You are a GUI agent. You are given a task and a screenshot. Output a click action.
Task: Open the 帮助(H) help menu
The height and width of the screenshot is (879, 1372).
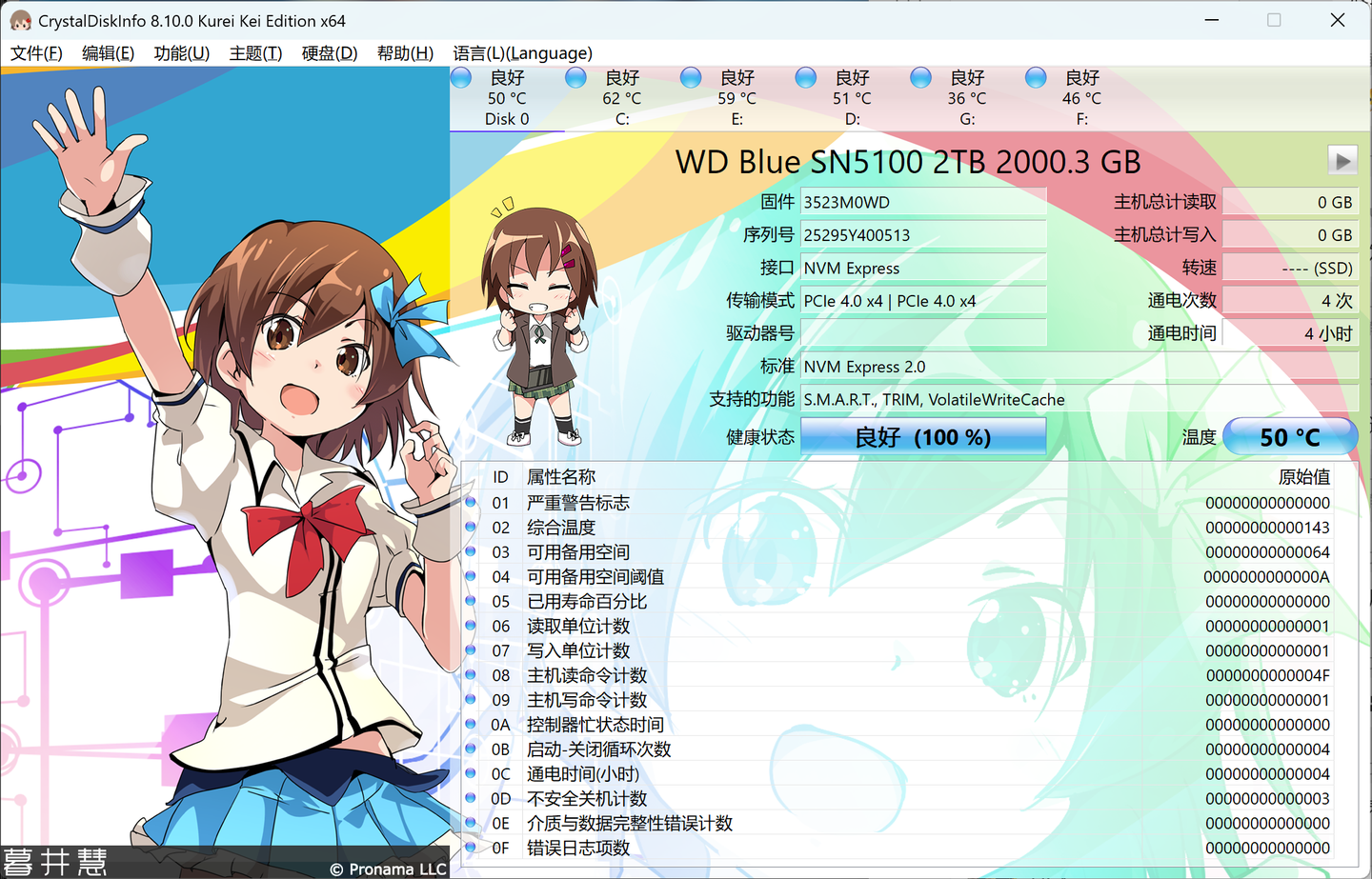point(405,53)
